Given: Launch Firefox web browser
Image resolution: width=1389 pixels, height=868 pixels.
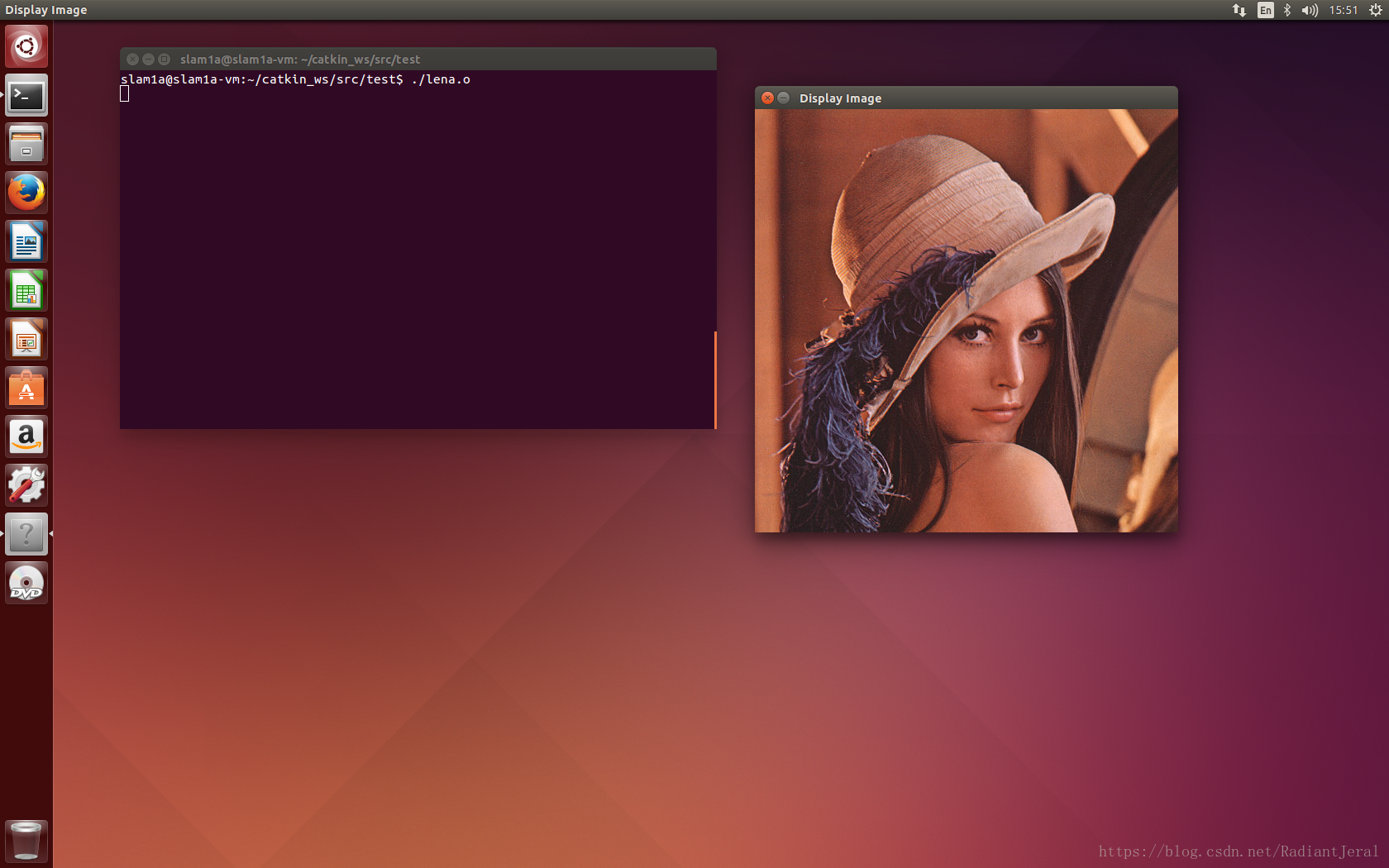Looking at the screenshot, I should (26, 193).
